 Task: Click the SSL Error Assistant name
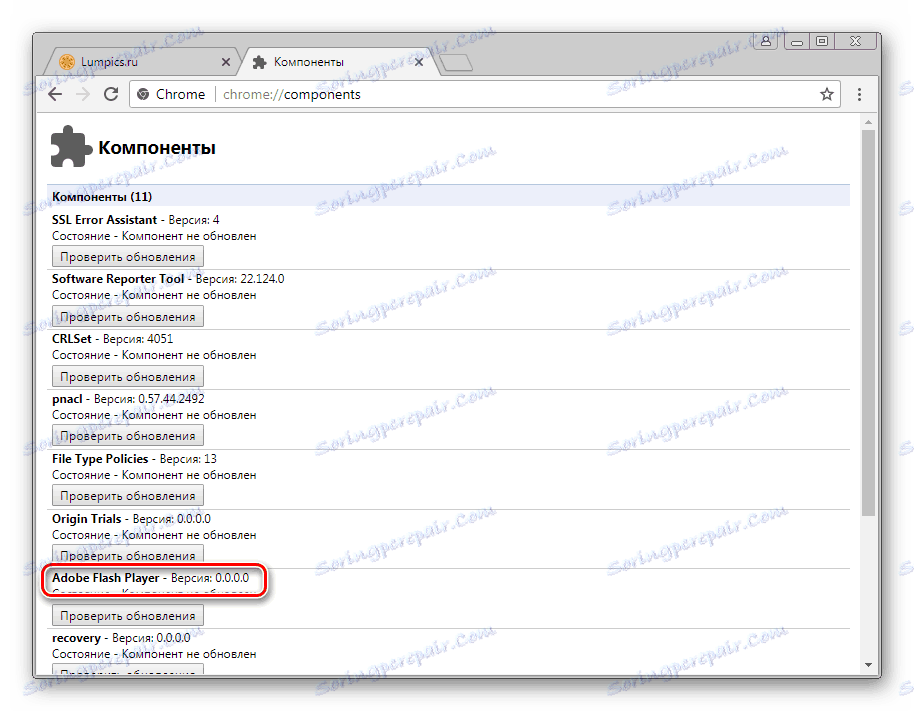coord(104,220)
